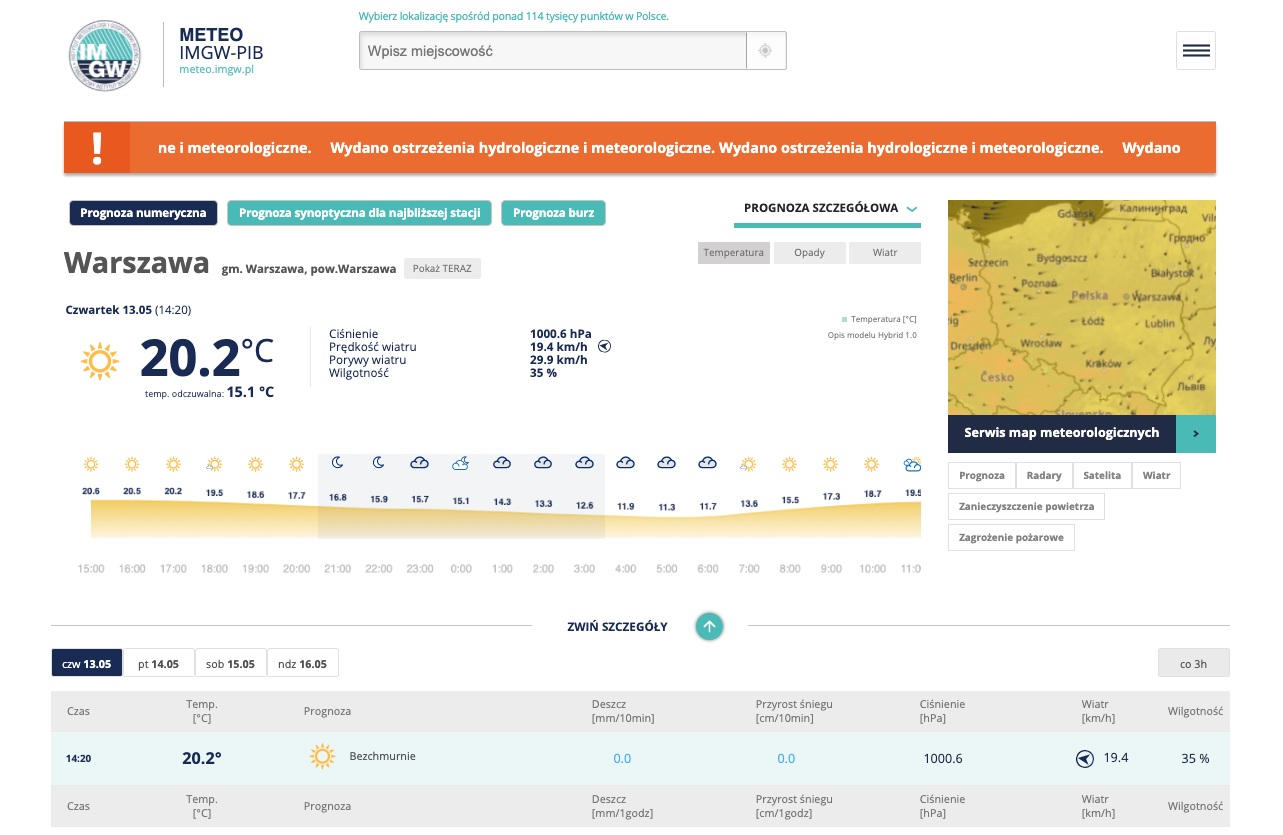The height and width of the screenshot is (835, 1283).
Task: Click the sun icon above 9:00
Action: point(830,464)
